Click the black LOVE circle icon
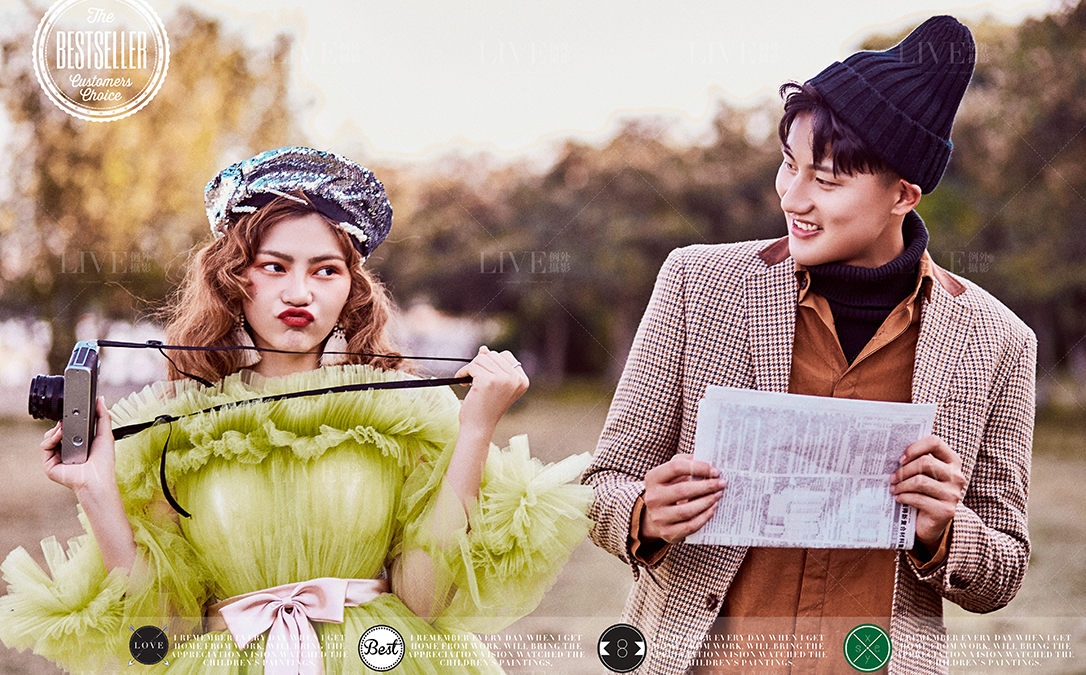 point(149,646)
